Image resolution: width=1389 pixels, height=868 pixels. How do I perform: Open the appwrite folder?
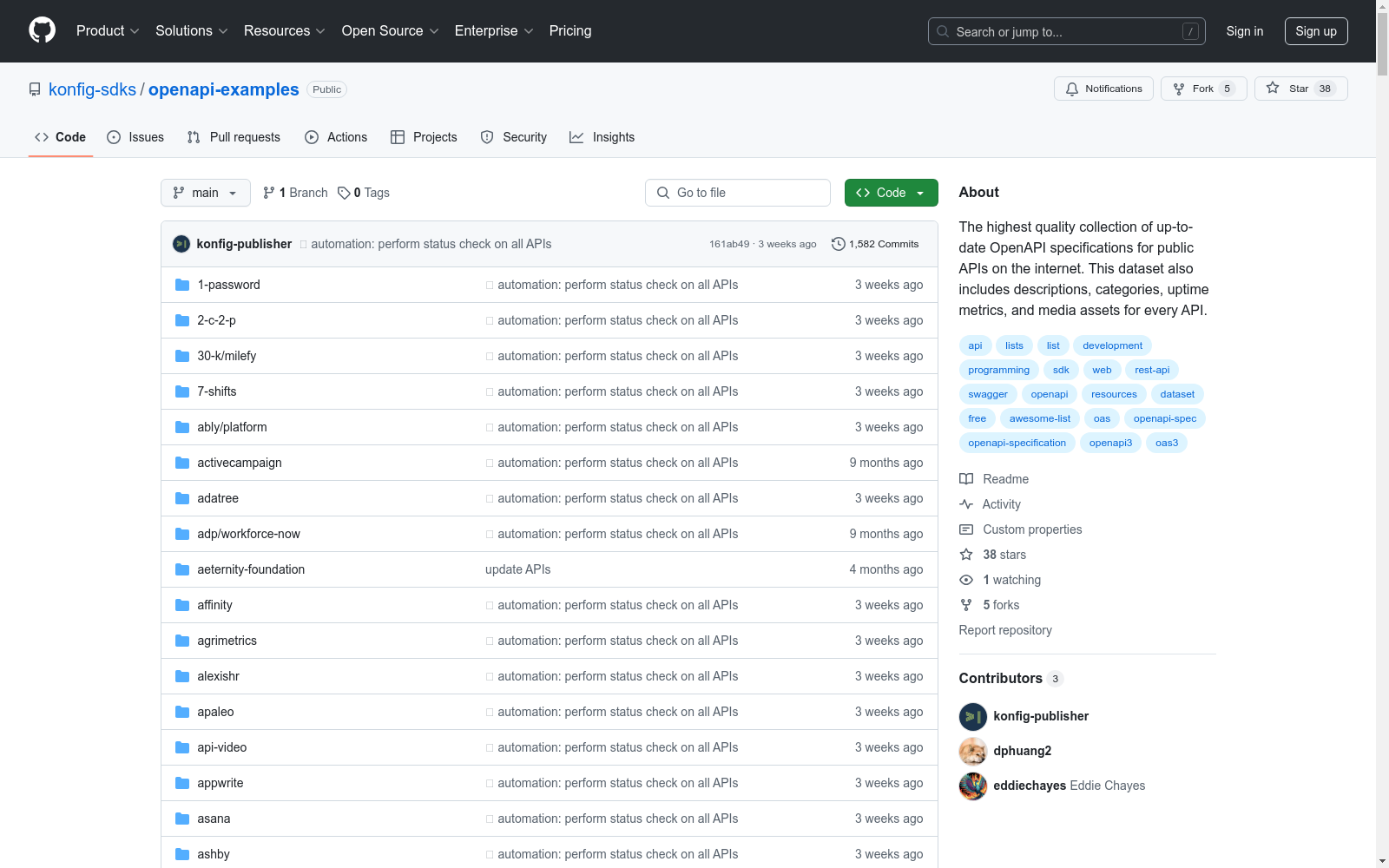pos(221,783)
